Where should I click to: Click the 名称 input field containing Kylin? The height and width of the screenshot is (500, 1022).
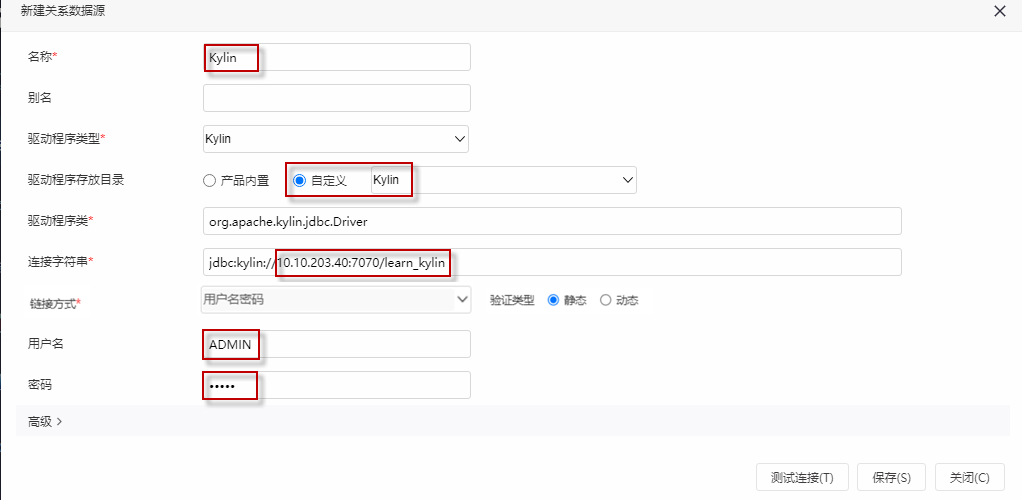[x=336, y=57]
